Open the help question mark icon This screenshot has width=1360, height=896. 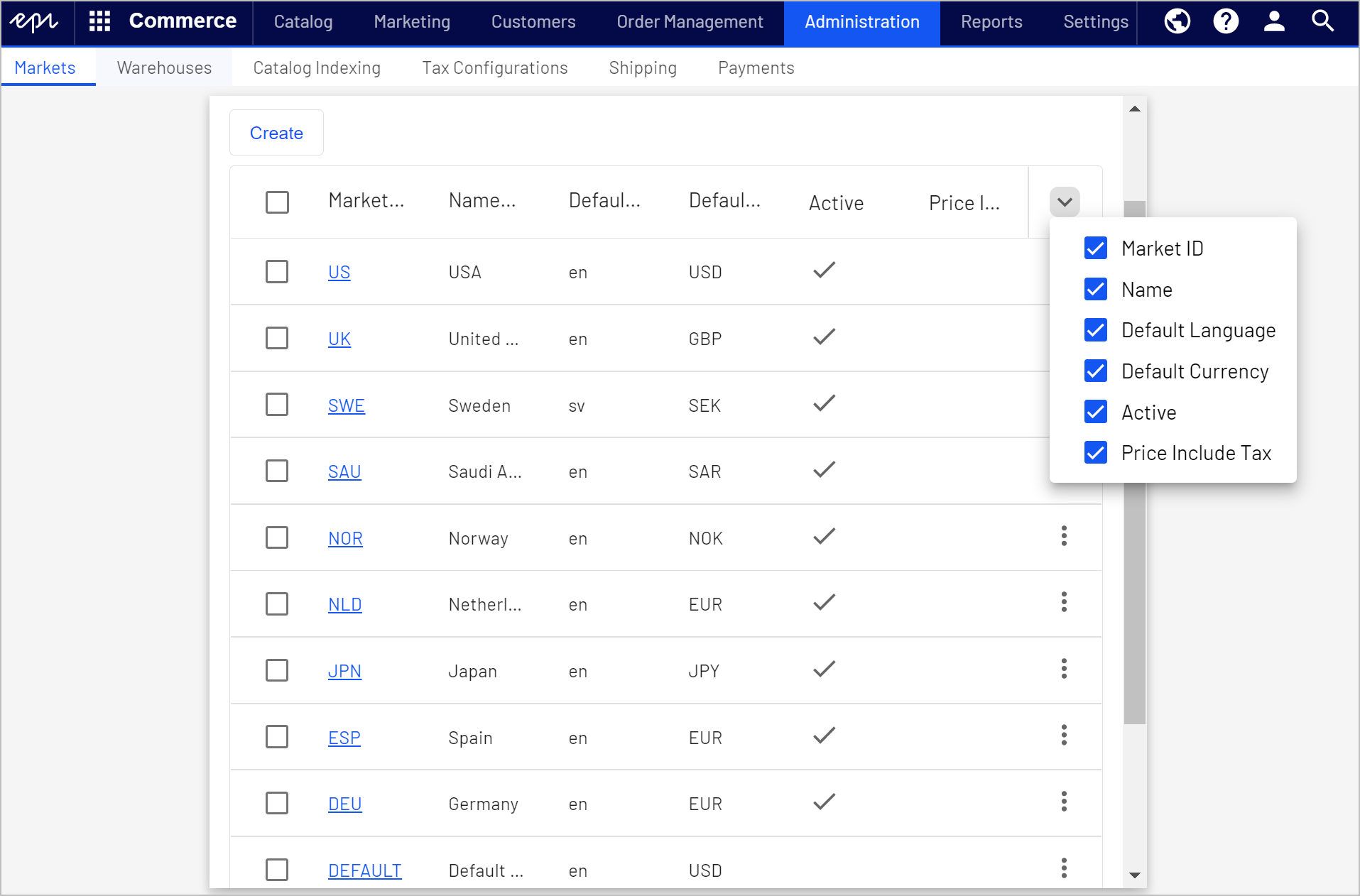click(1226, 21)
